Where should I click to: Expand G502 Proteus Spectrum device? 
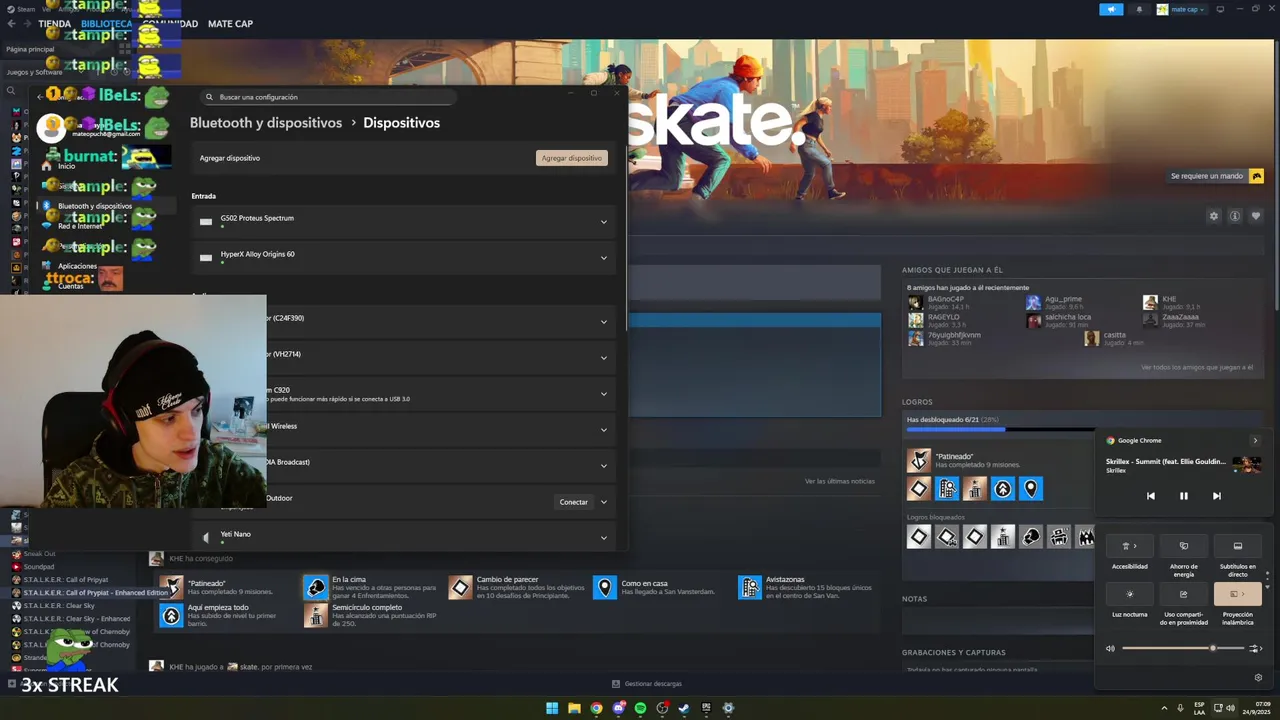604,222
